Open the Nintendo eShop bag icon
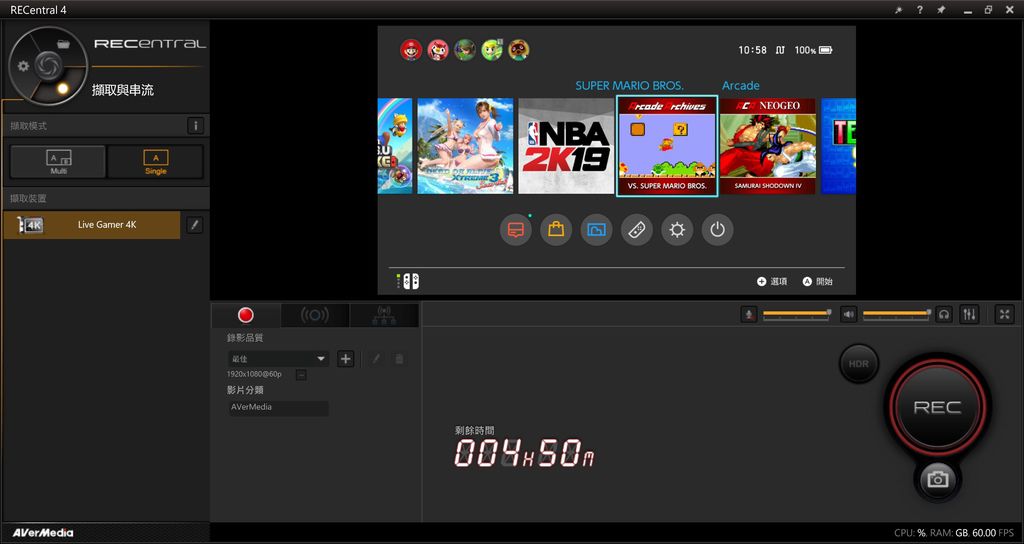 (x=556, y=230)
